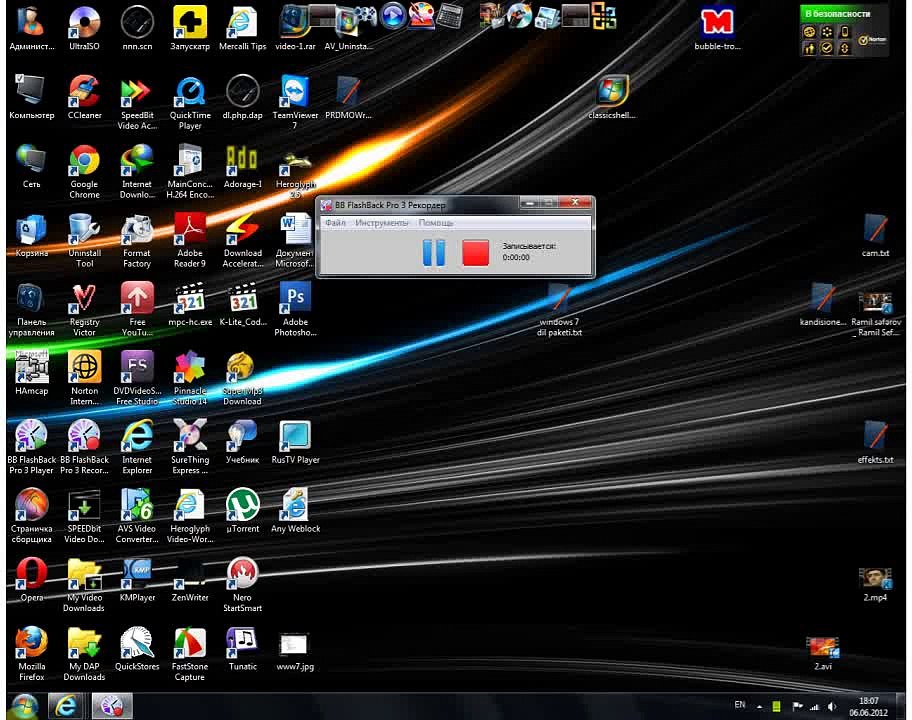912x720 pixels.
Task: Select the µTorrent desktop icon
Action: tap(243, 511)
